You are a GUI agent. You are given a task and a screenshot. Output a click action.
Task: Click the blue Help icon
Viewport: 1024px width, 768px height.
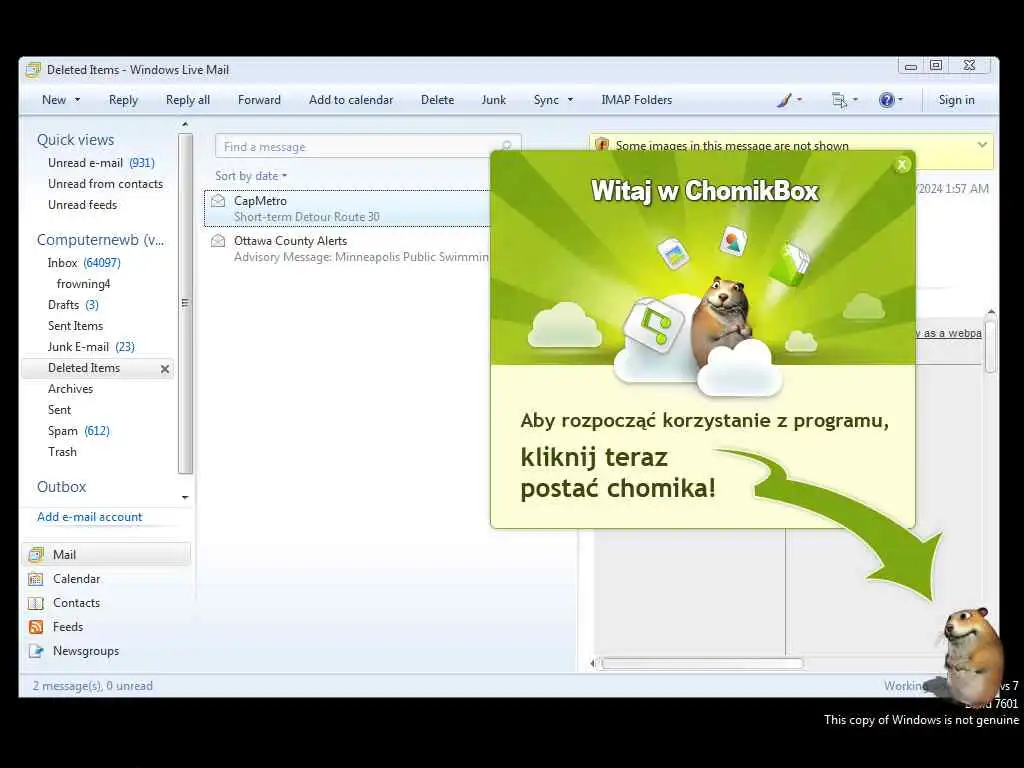886,100
